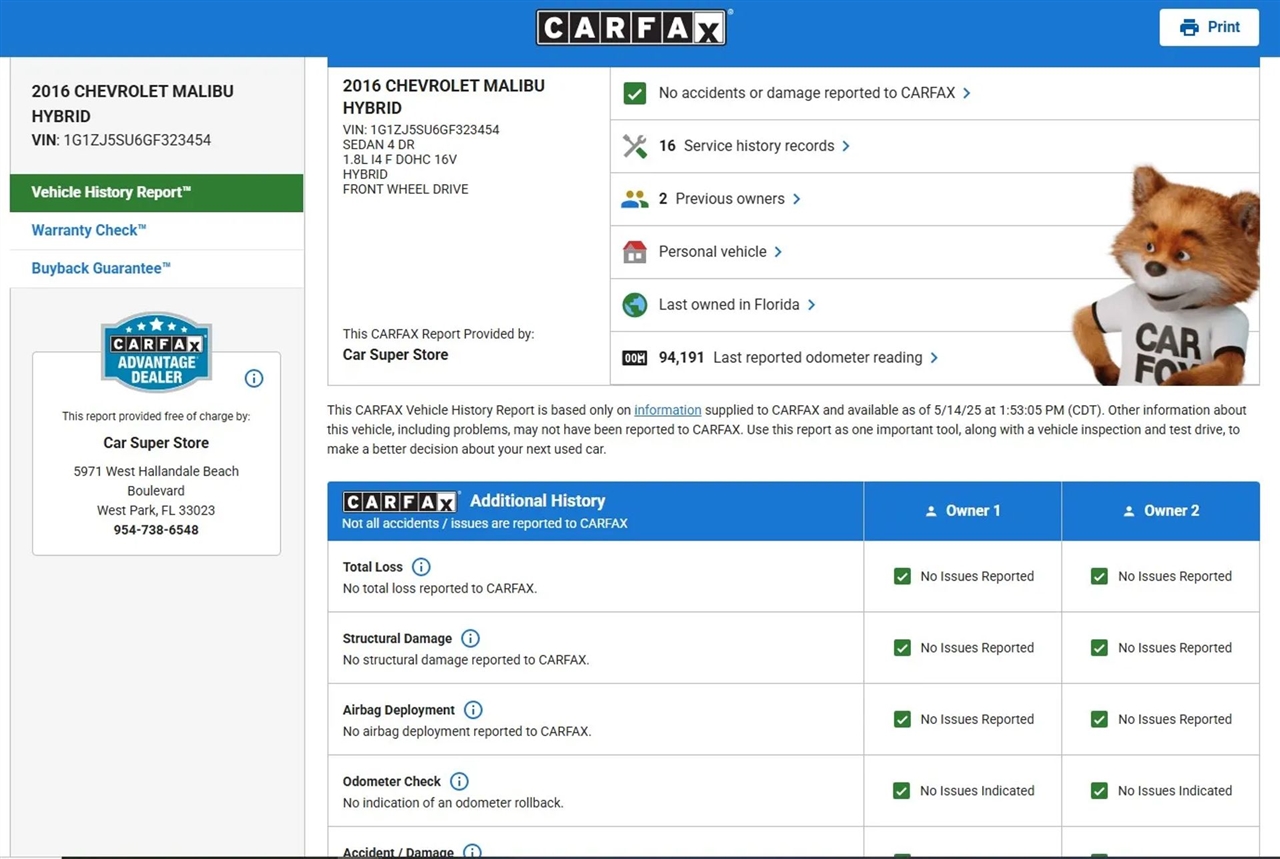
Task: Click the Airbag Deployment info icon
Action: click(x=473, y=710)
